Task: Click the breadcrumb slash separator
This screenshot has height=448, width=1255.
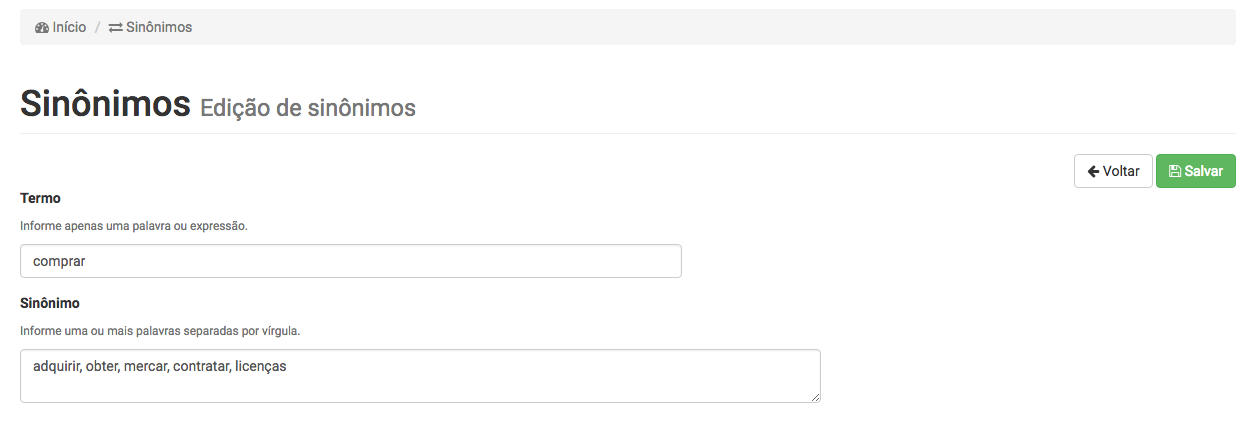Action: coord(98,28)
